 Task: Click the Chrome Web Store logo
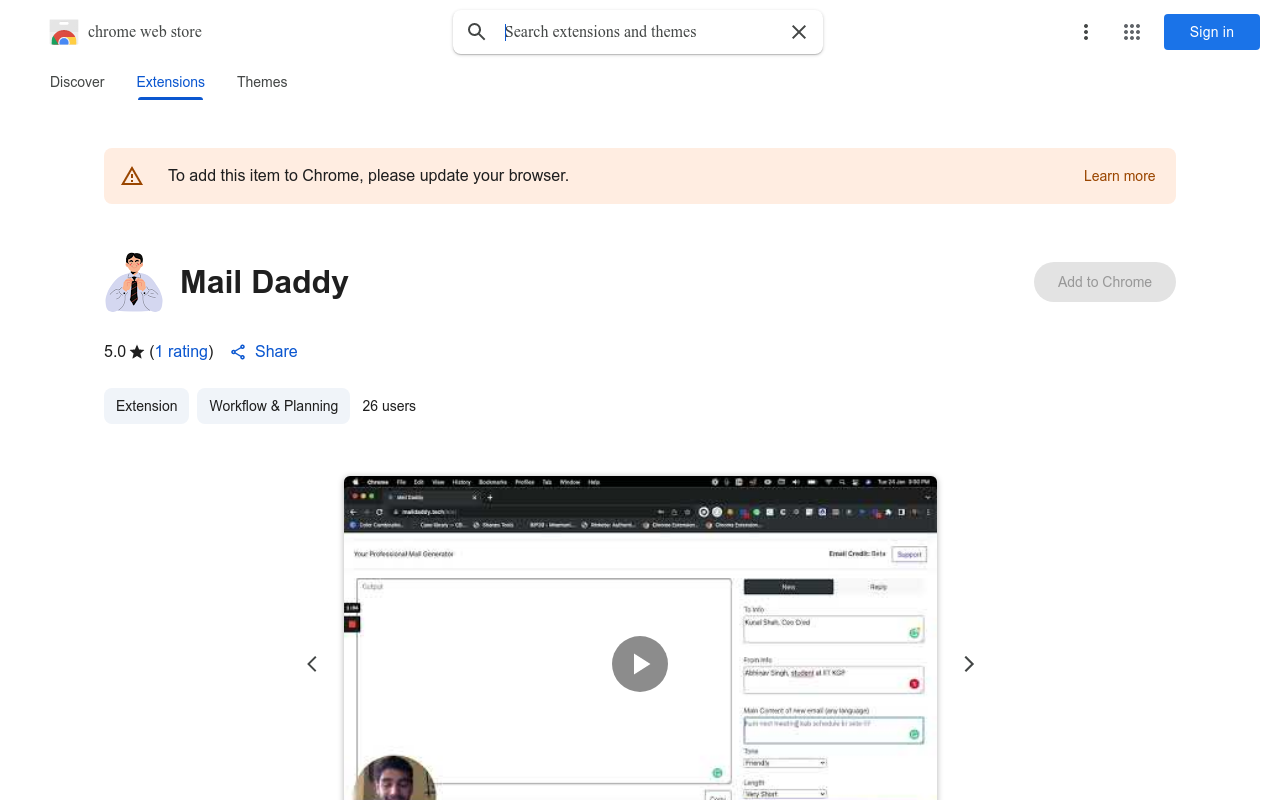64,32
